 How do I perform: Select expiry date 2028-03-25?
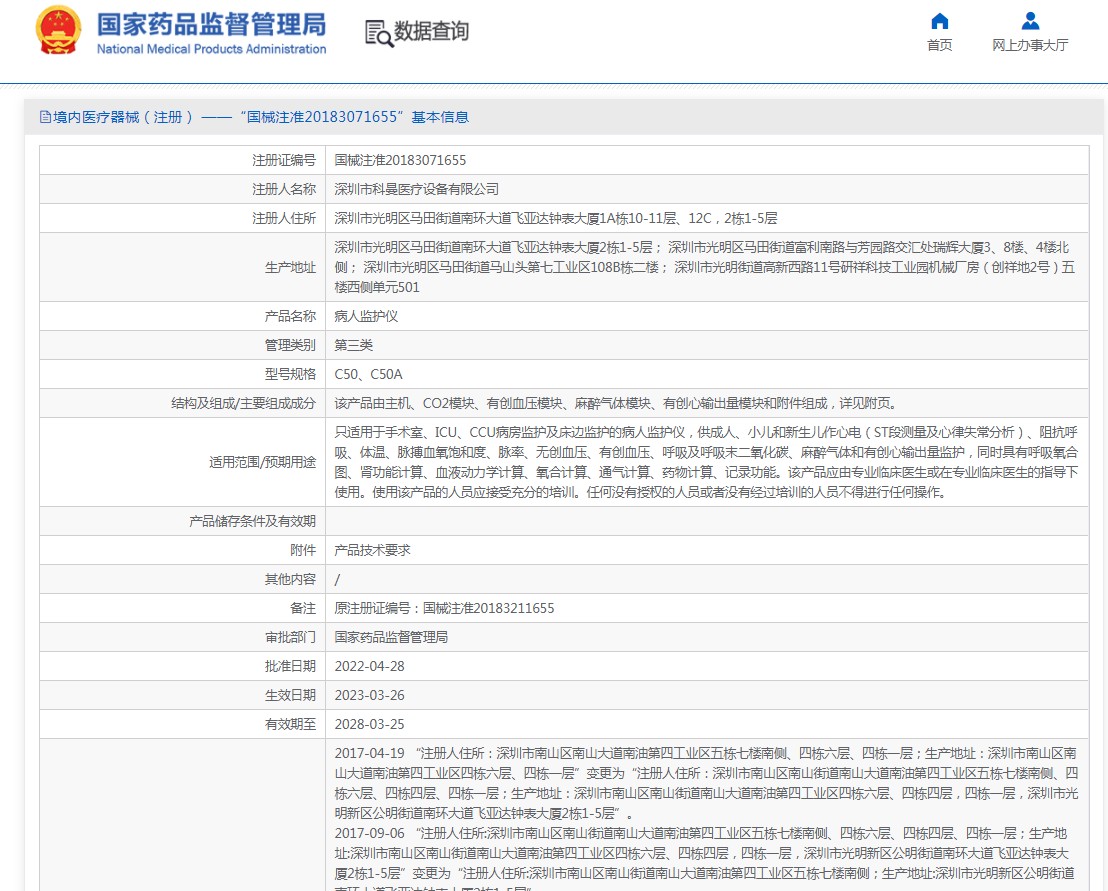tap(370, 724)
